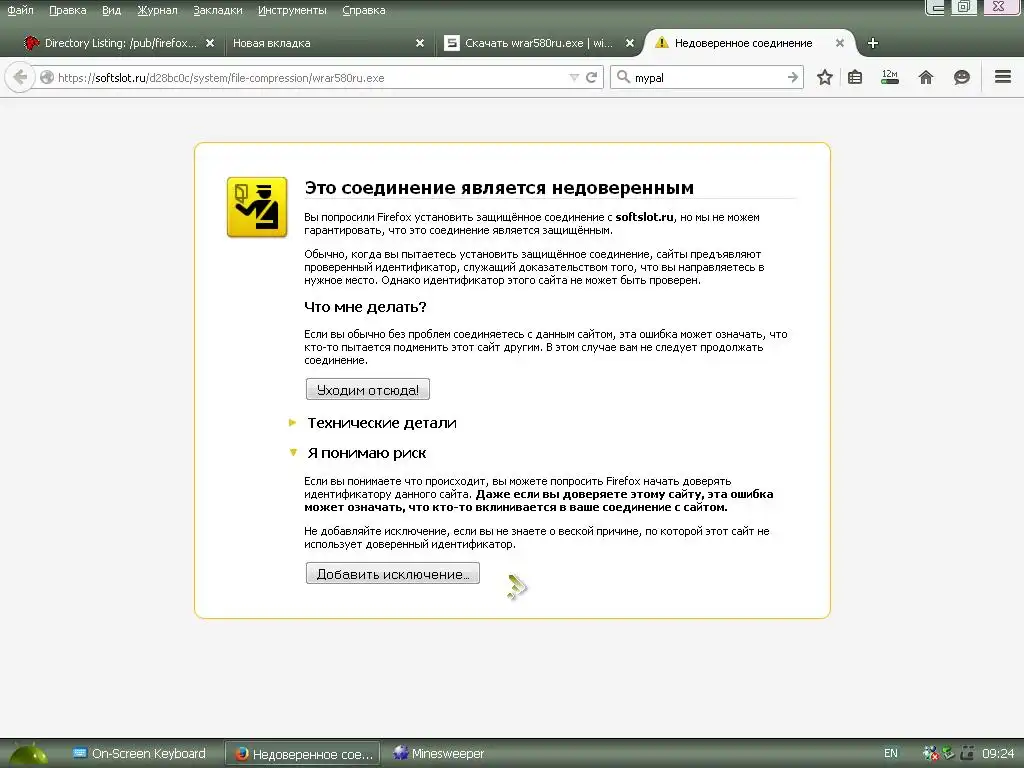1024x768 pixels.
Task: Click the search magnifier icon
Action: [624, 77]
